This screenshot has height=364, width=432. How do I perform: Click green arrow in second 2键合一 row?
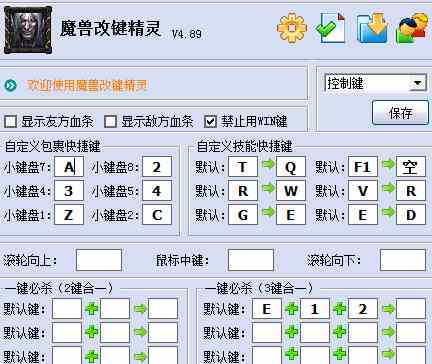139,332
